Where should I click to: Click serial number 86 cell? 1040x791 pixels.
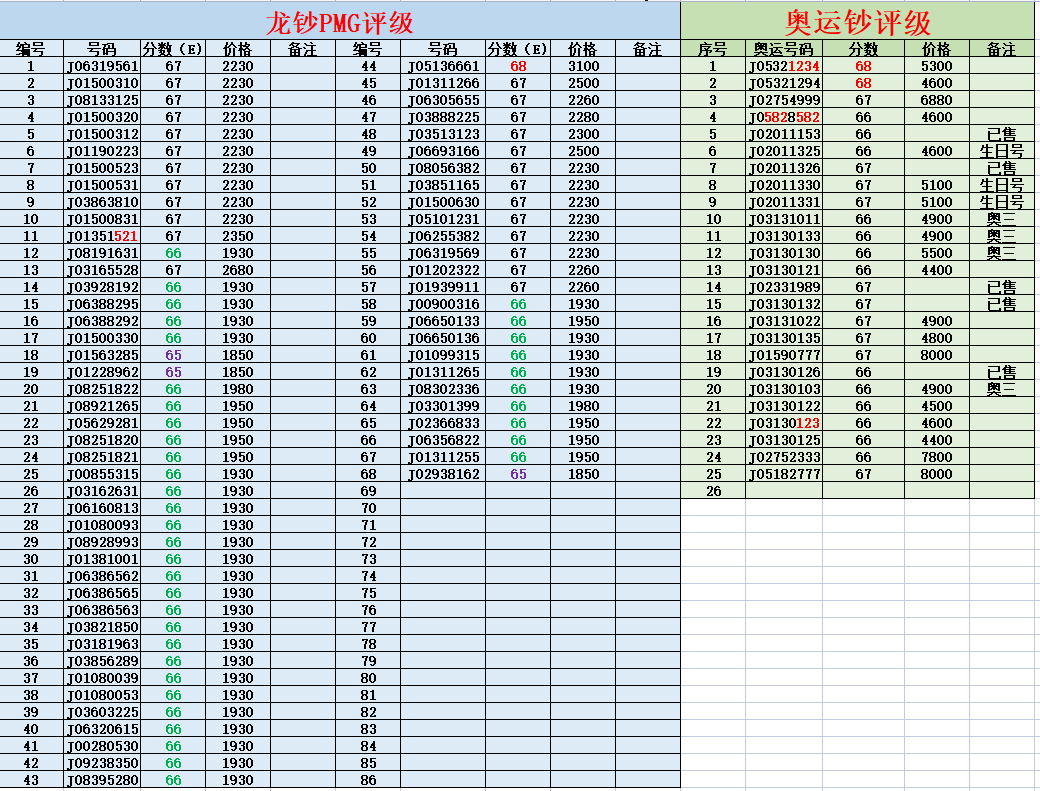pos(368,780)
